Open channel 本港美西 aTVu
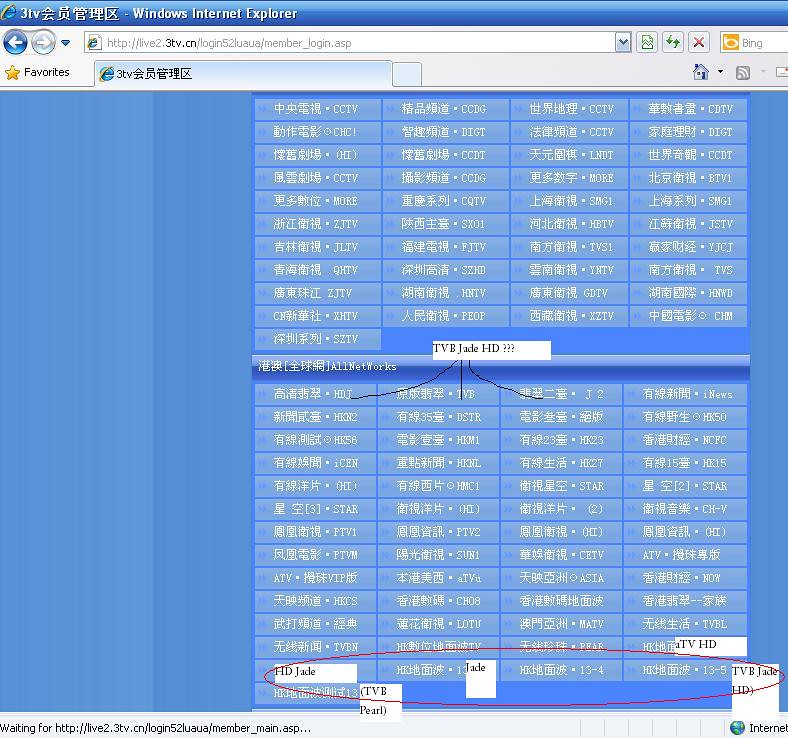The image size is (788, 738). click(x=439, y=578)
